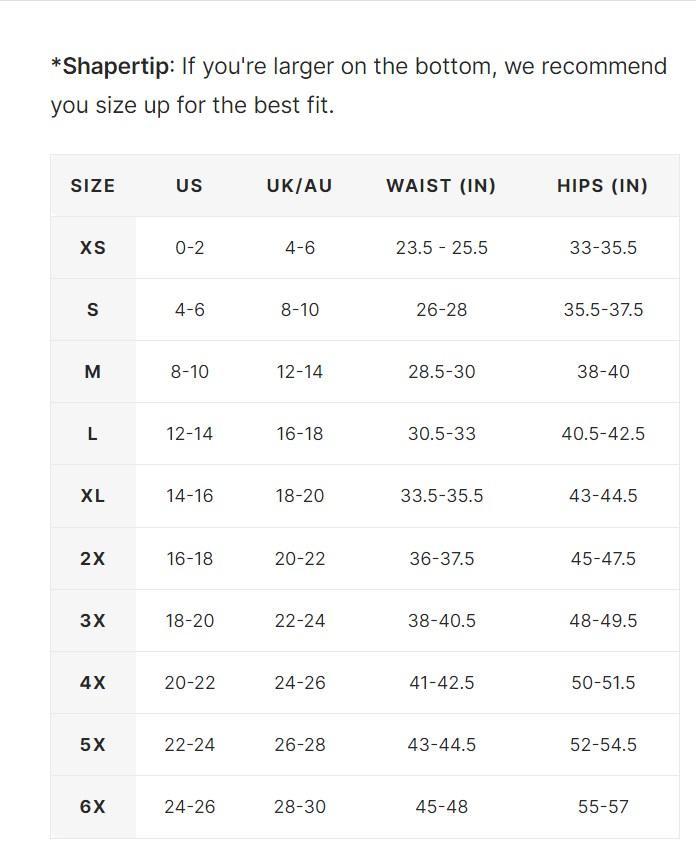The width and height of the screenshot is (696, 844).
Task: Click waist value 30.5-33 in L row
Action: [441, 434]
